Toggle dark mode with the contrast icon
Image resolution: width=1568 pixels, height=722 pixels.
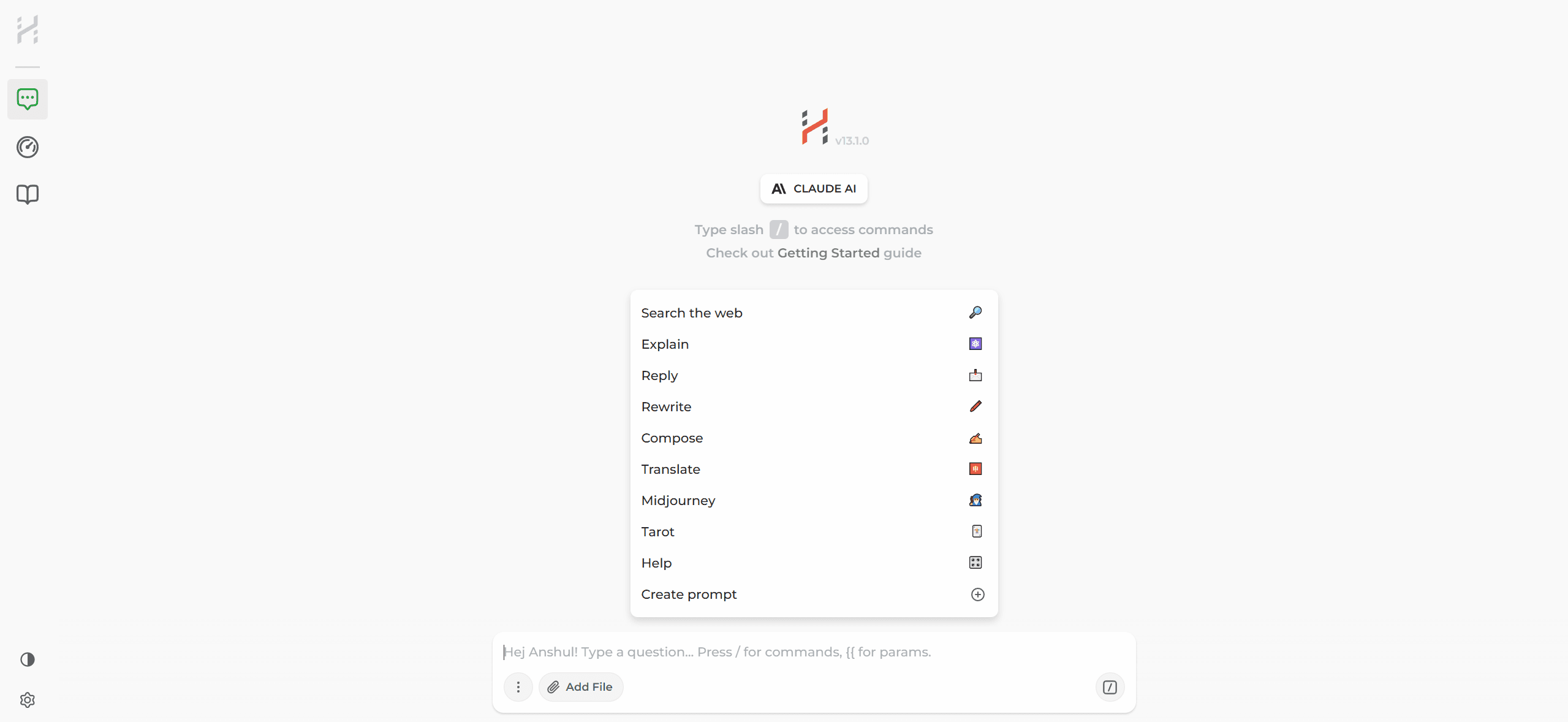(x=27, y=660)
